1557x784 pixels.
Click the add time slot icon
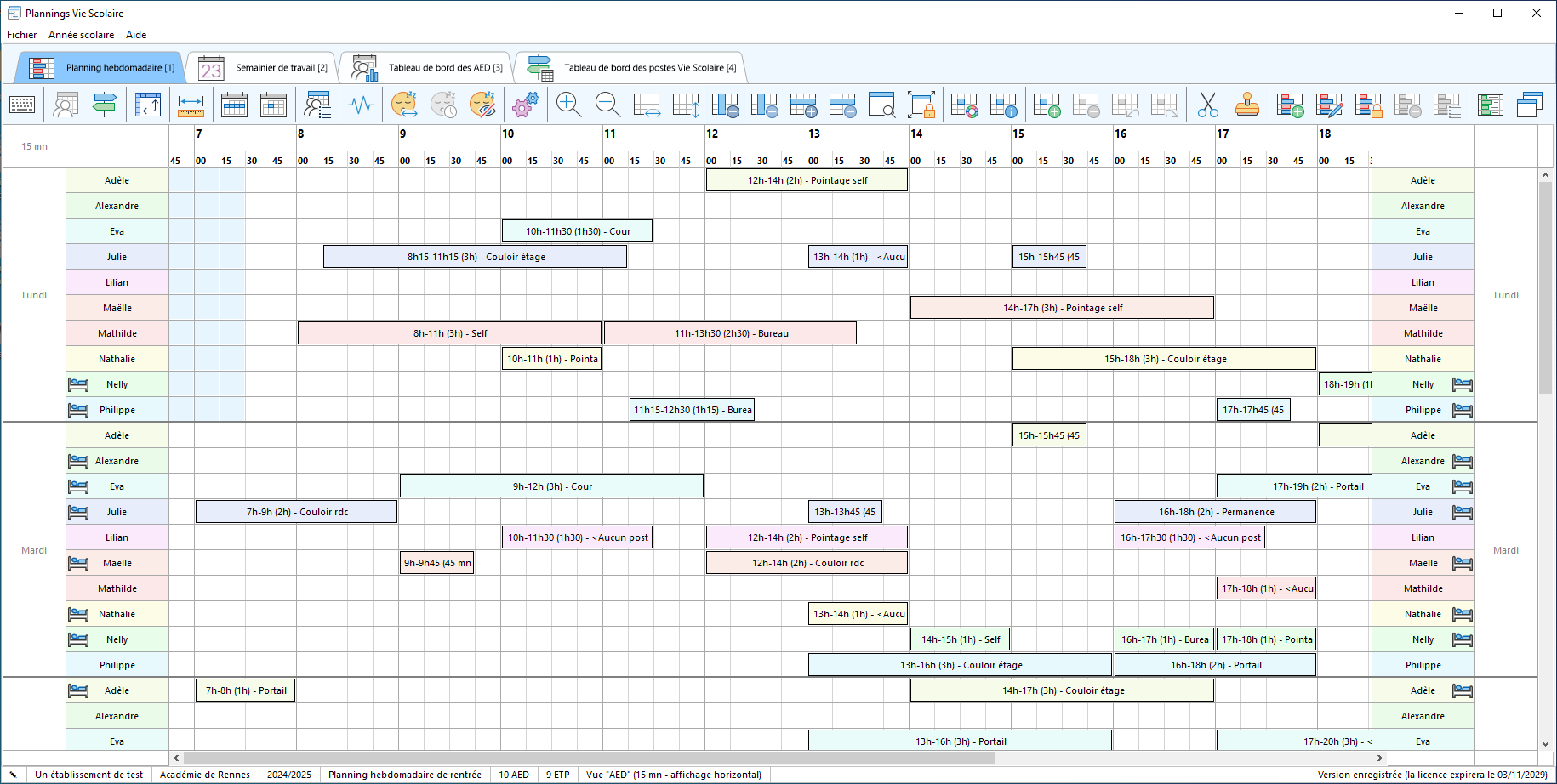(x=1047, y=105)
